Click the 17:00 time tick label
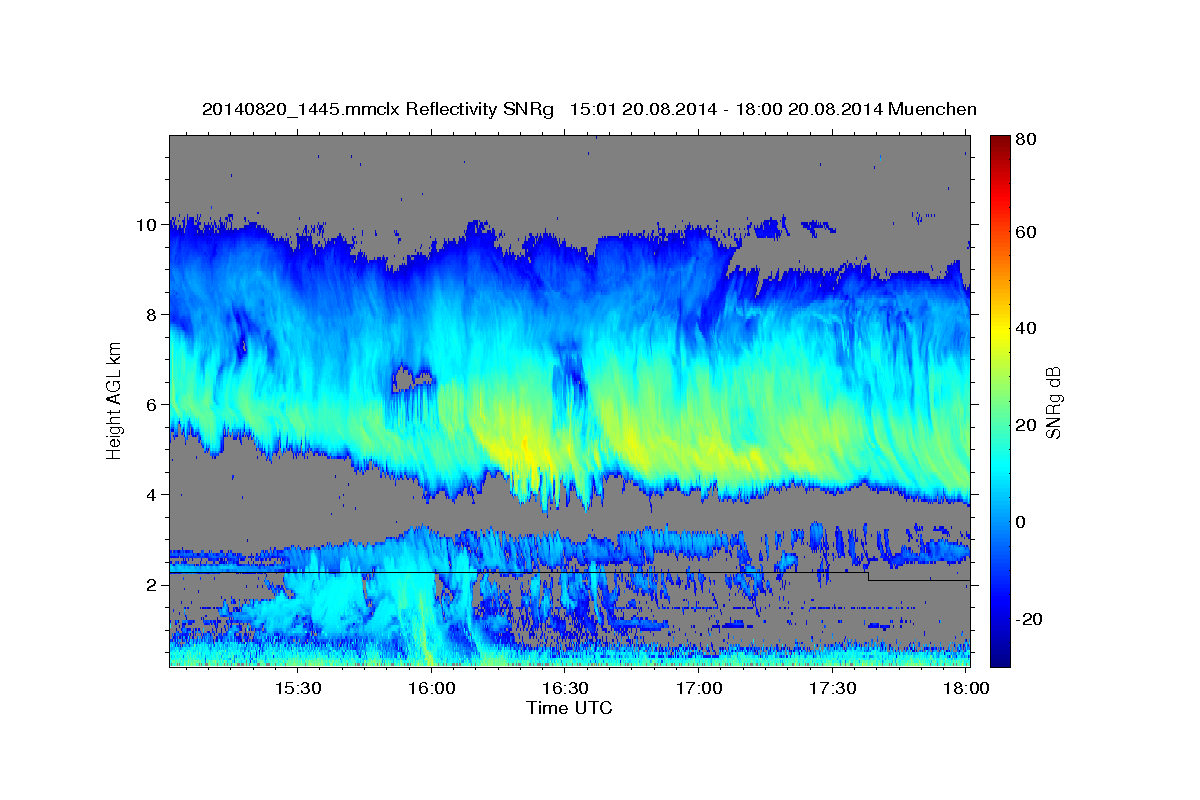The image size is (1200, 800). pos(699,689)
